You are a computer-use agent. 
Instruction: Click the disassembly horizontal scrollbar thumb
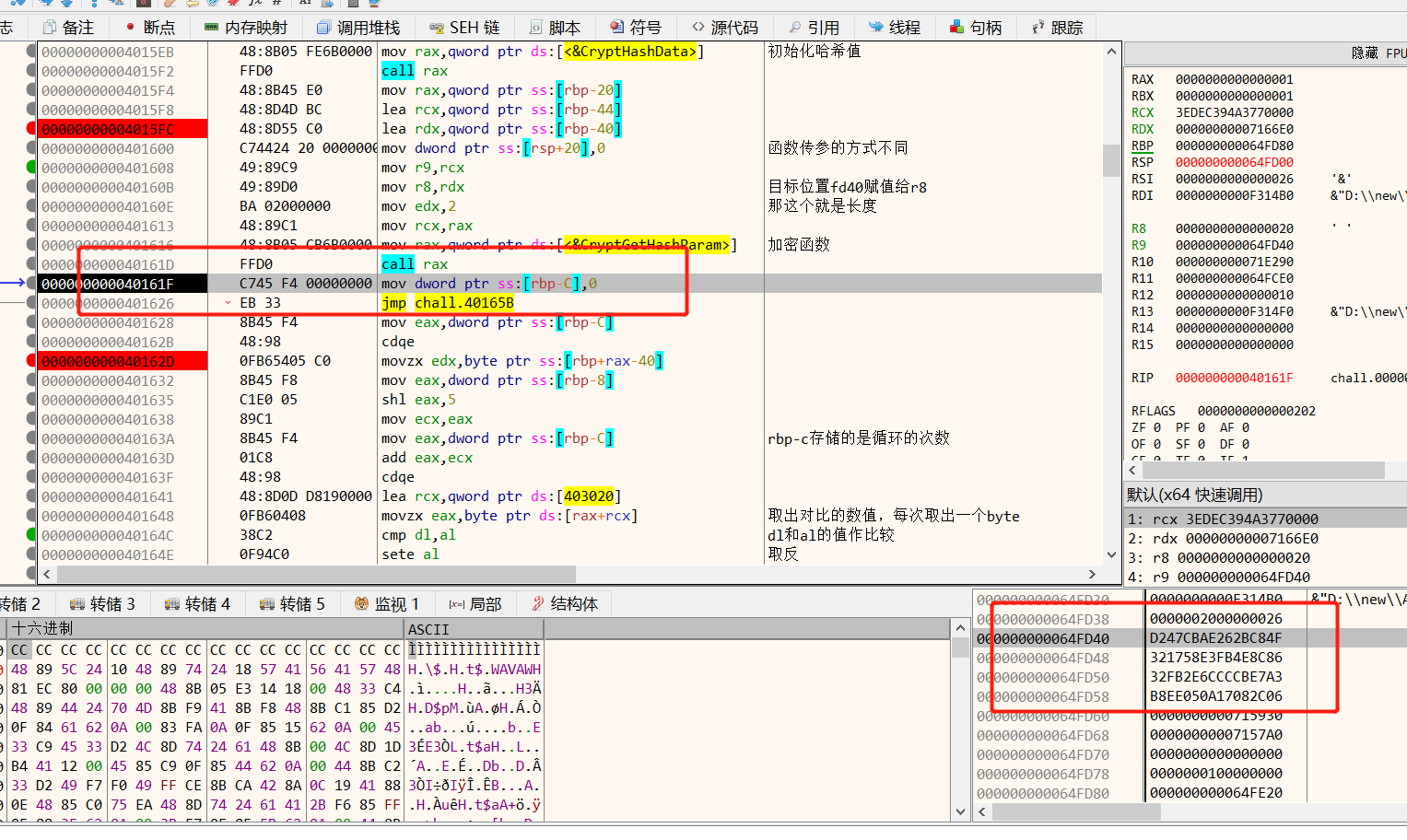coord(316,575)
